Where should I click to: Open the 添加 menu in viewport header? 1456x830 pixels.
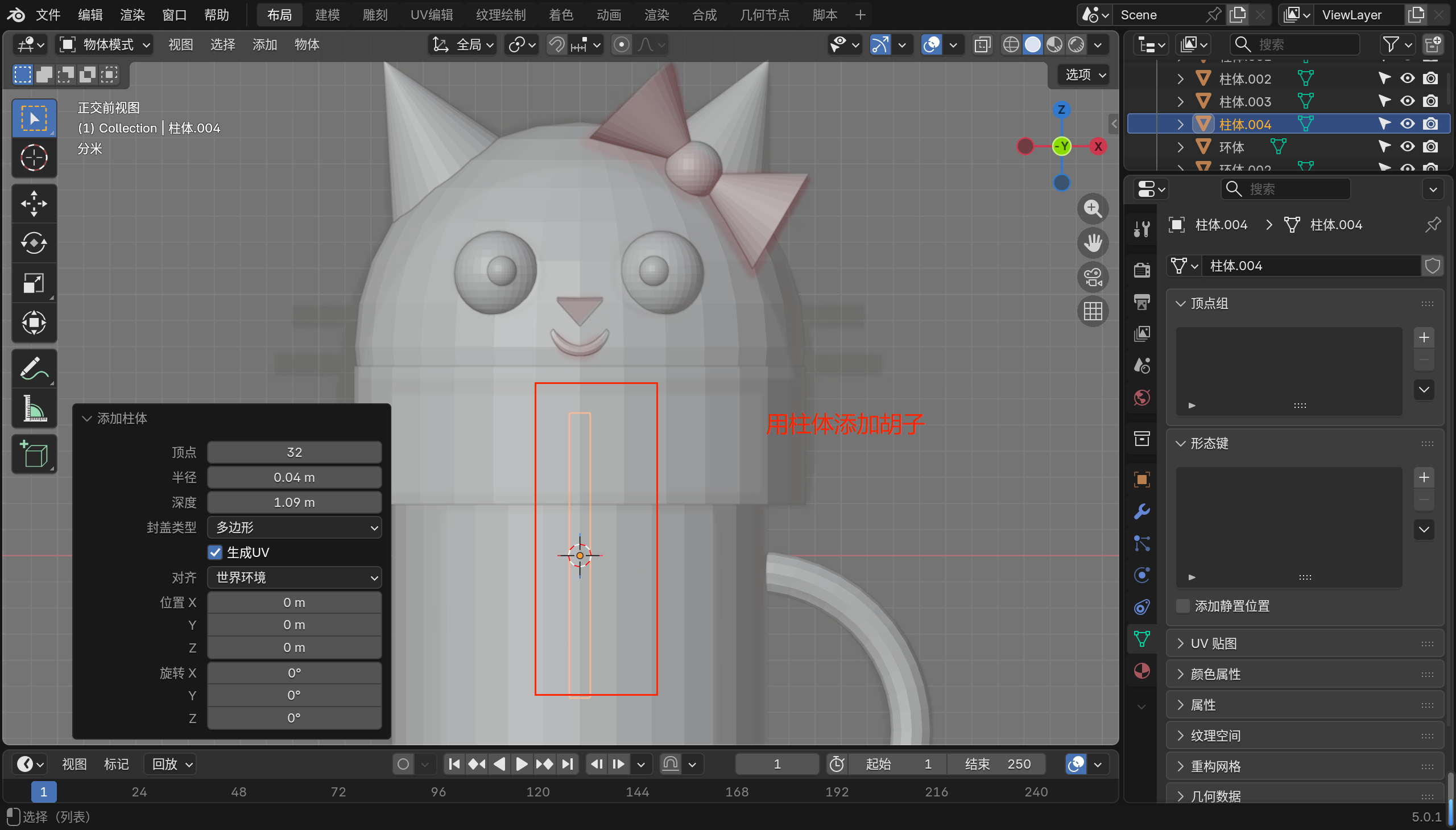[x=264, y=44]
